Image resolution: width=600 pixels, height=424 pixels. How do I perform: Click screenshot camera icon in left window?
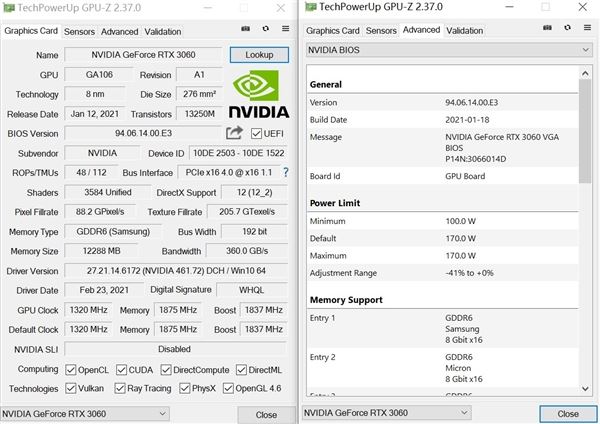tap(246, 29)
